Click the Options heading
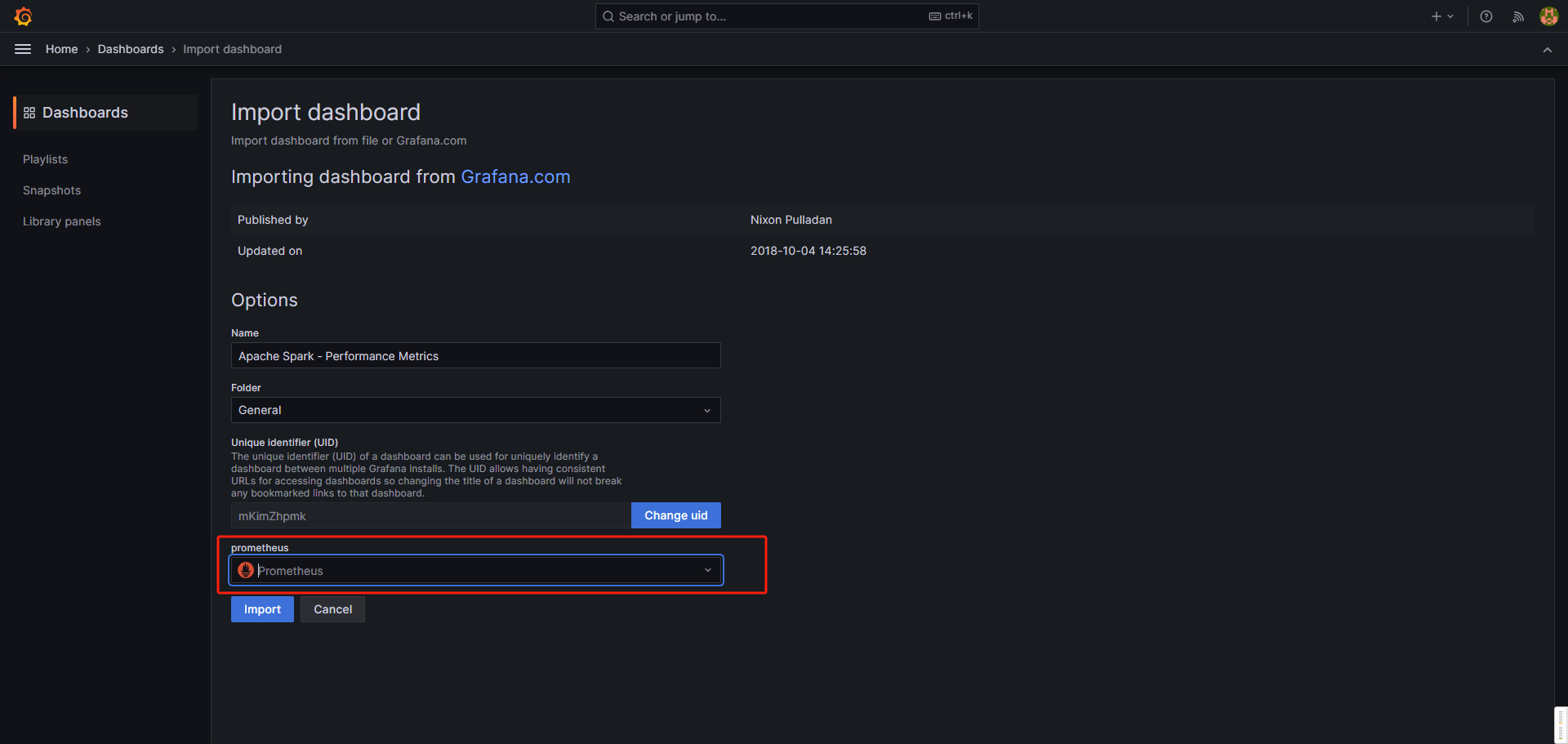1568x744 pixels. click(x=265, y=300)
